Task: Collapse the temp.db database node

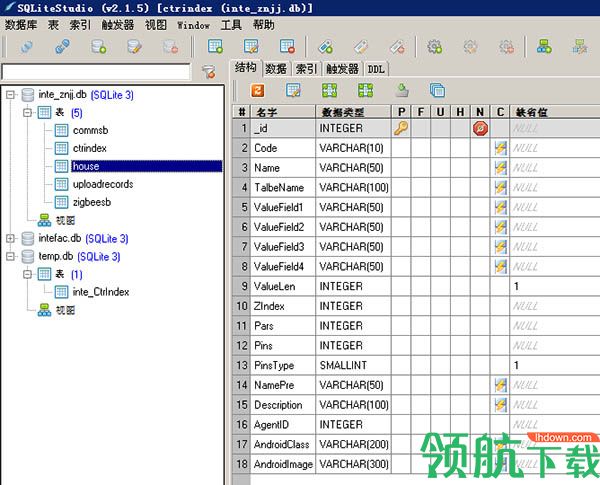Action: [x=10, y=256]
